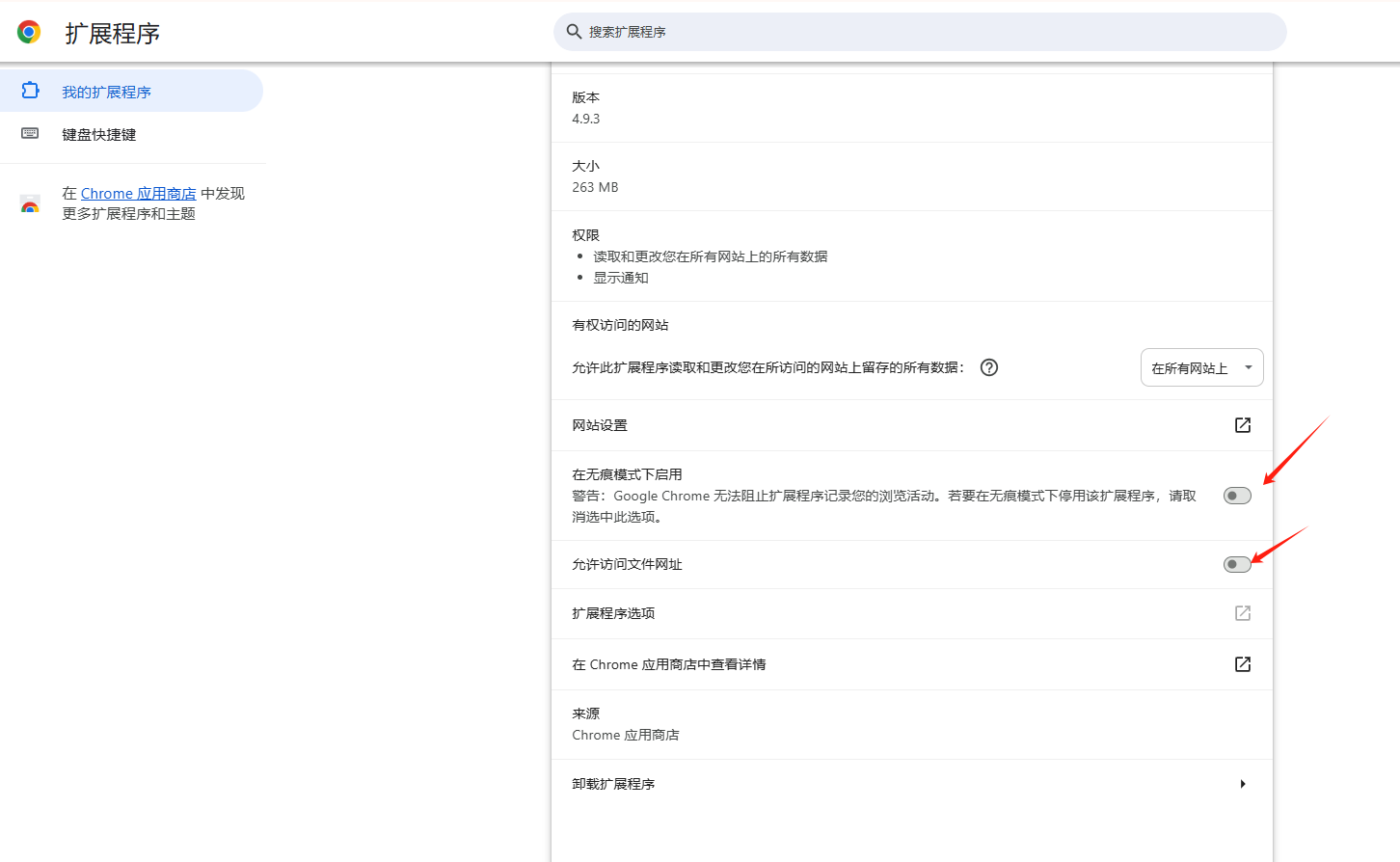Toggle 在无痕模式下启用 switch
1400x862 pixels.
1237,496
